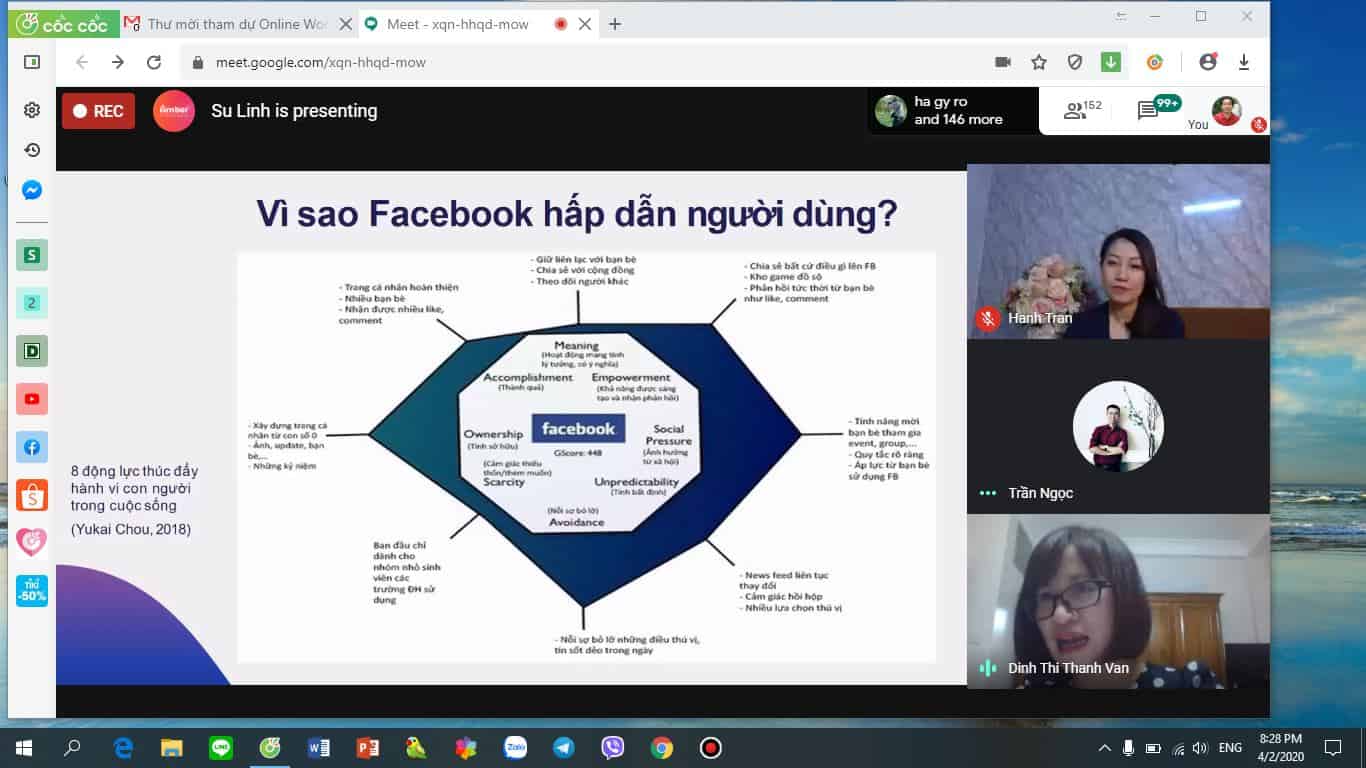Switch the ENG input language
Viewport: 1366px width, 768px height.
click(1230, 747)
